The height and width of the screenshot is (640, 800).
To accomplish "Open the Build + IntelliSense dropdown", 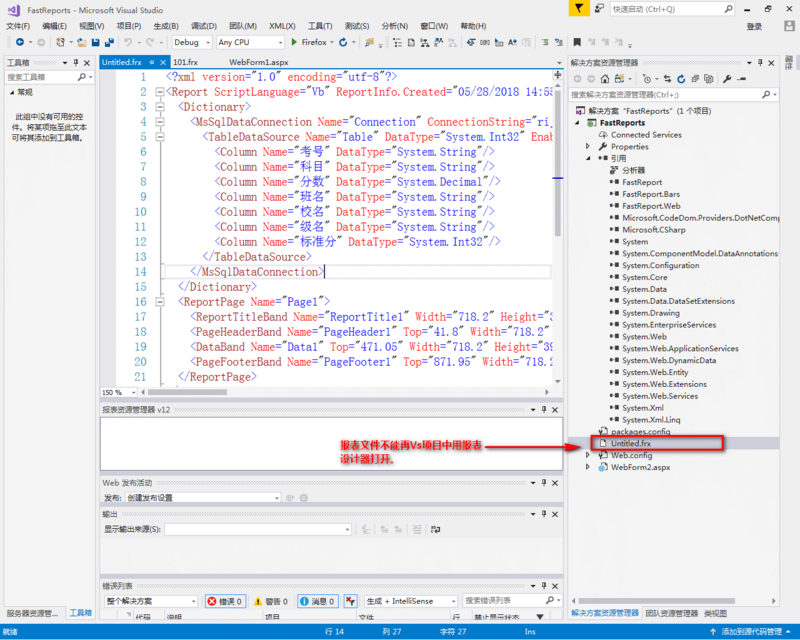I will [x=411, y=601].
